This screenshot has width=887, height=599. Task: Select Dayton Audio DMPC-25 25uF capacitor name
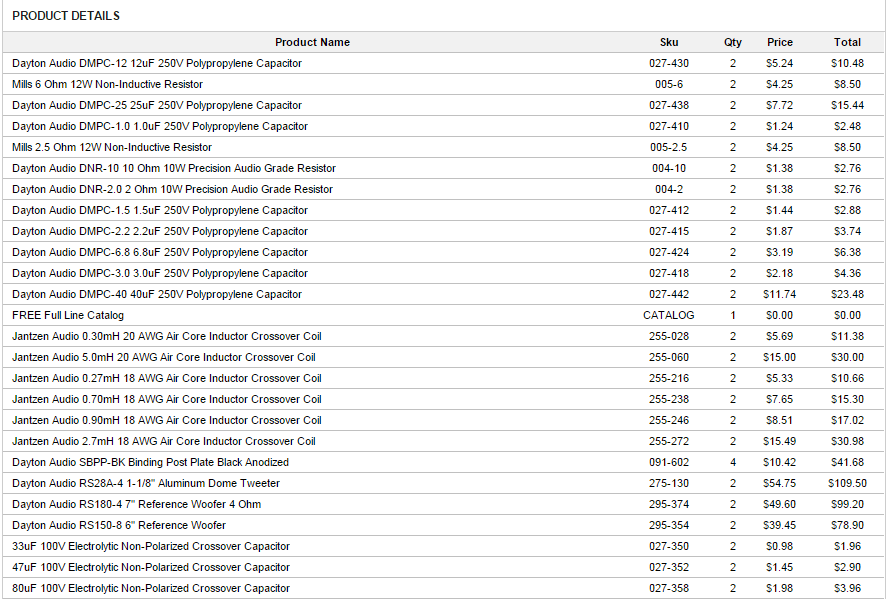click(157, 105)
